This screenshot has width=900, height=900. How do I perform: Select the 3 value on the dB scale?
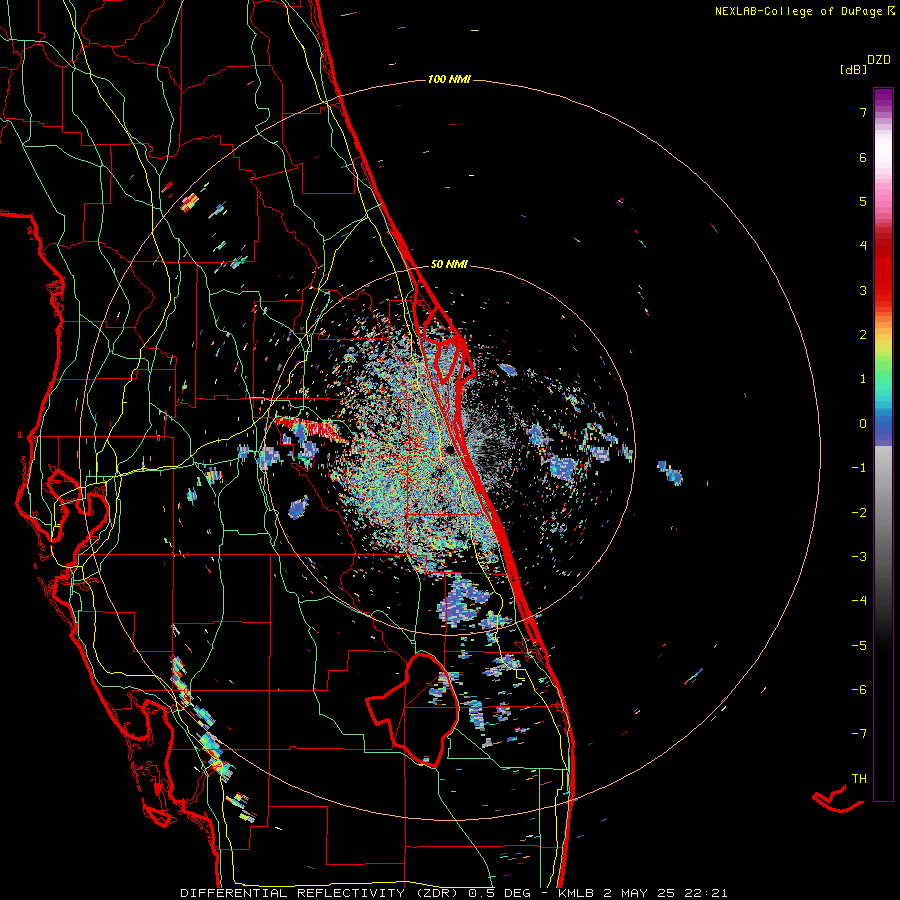coord(863,290)
